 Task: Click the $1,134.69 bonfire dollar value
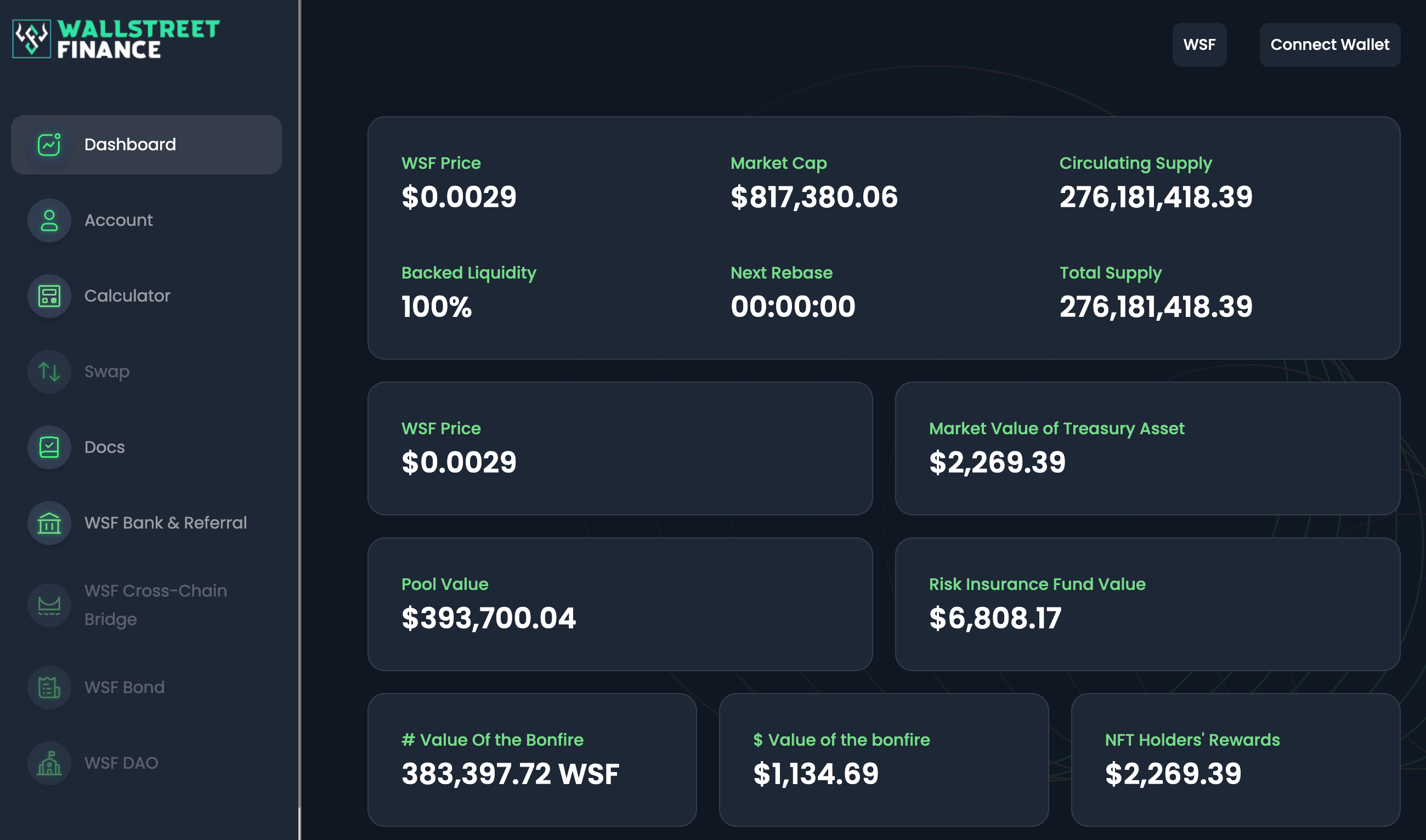(x=816, y=774)
